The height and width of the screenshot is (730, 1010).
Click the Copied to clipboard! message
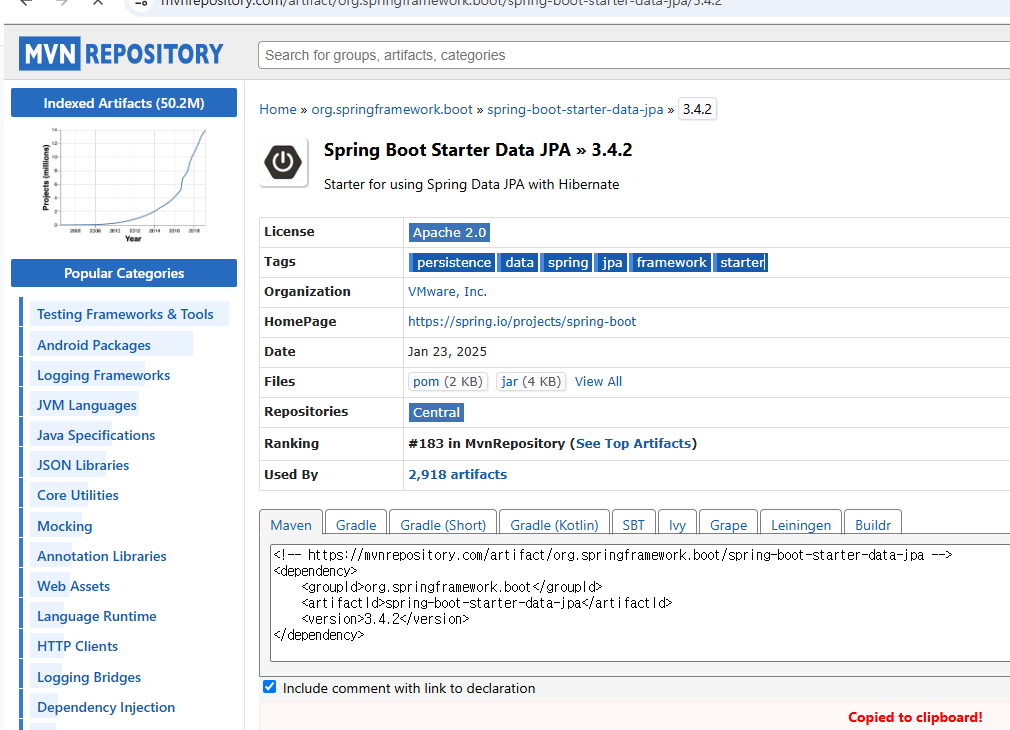(x=915, y=717)
